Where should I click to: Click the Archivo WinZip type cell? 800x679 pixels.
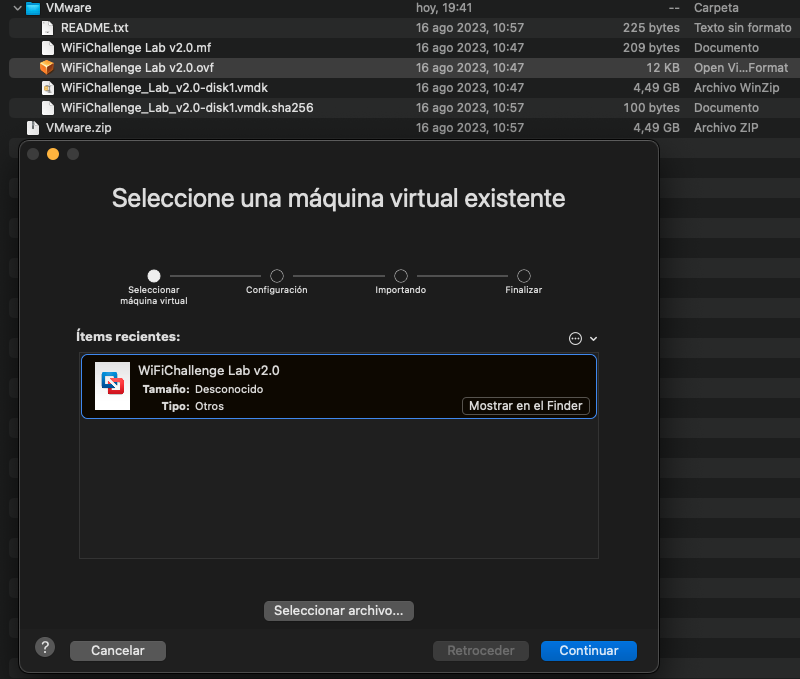pos(736,88)
